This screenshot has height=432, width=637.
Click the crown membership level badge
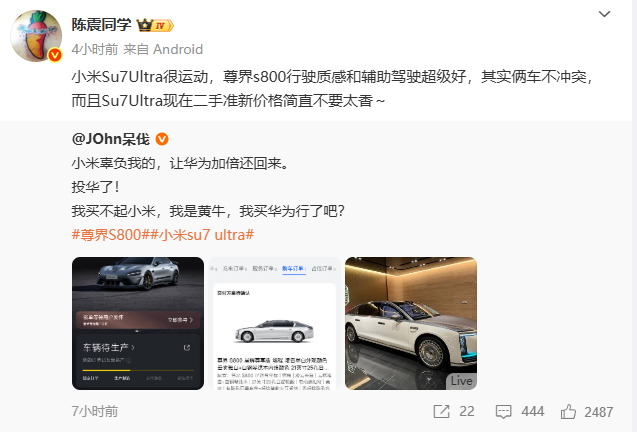[155, 25]
